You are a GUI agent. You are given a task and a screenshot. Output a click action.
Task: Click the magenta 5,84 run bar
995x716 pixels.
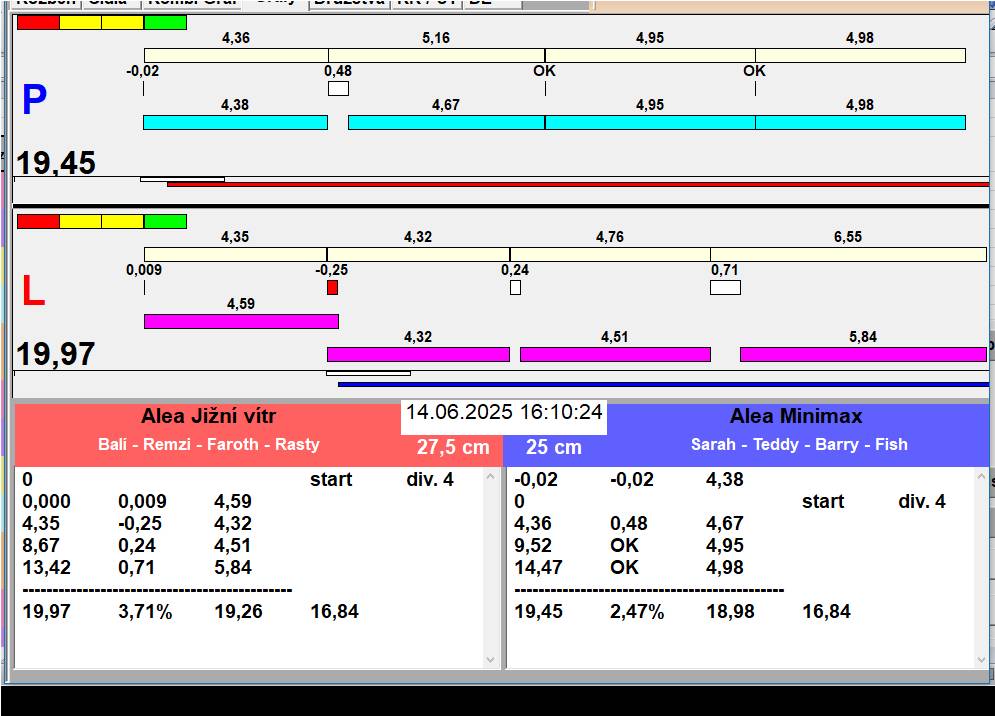862,354
